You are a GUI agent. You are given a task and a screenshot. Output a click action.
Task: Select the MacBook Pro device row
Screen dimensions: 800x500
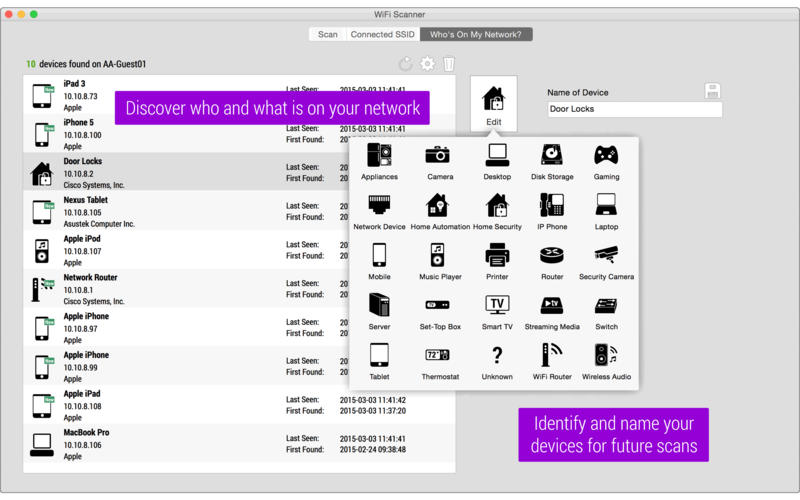(239, 444)
